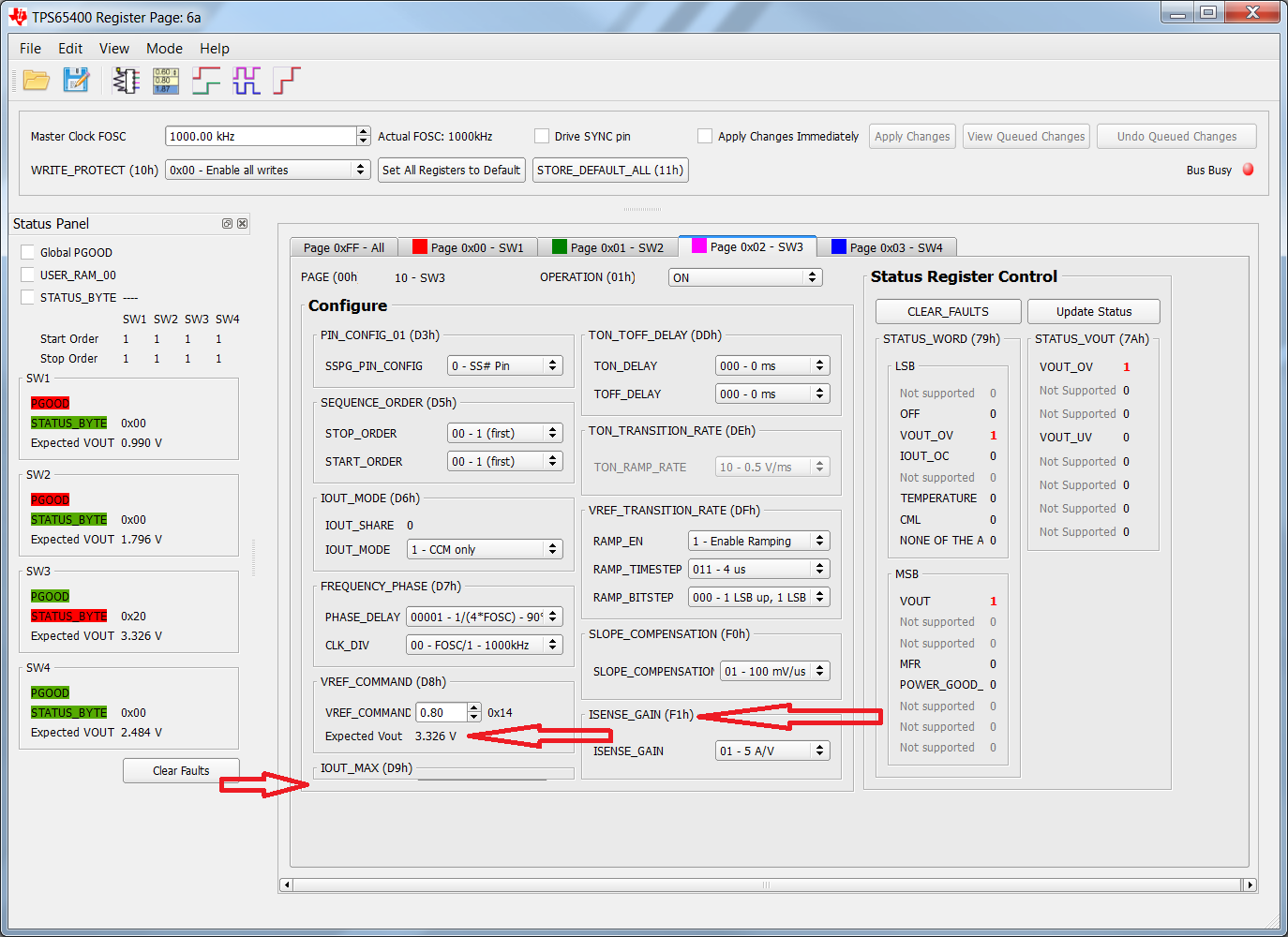
Task: Click the TI logo in title bar
Action: [x=18, y=17]
